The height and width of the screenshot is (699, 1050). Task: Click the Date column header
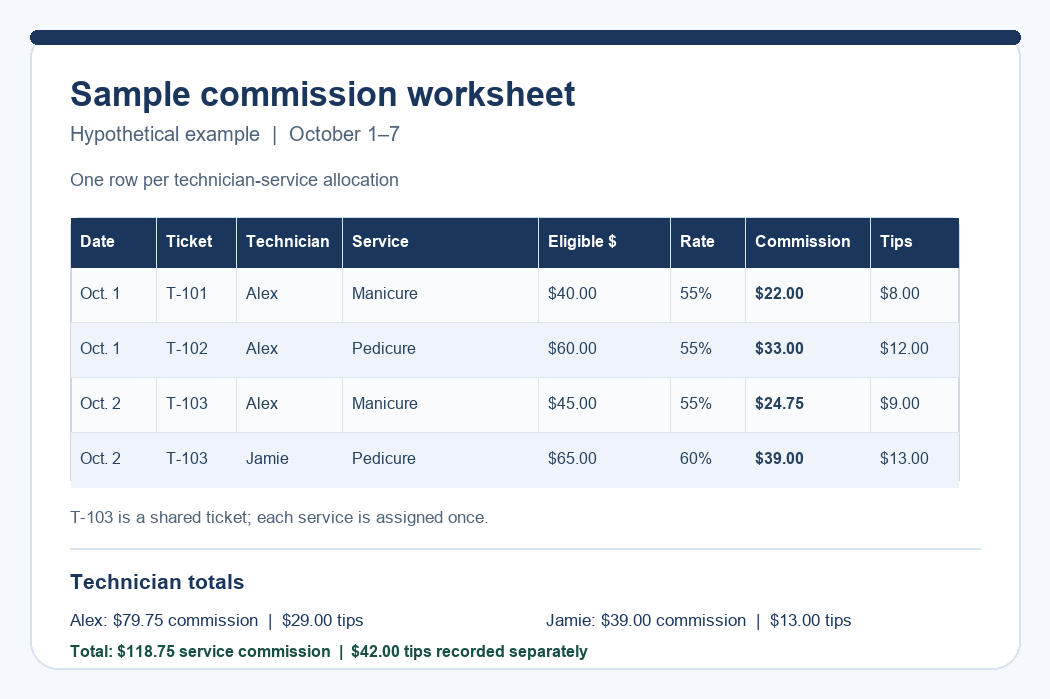coord(114,242)
